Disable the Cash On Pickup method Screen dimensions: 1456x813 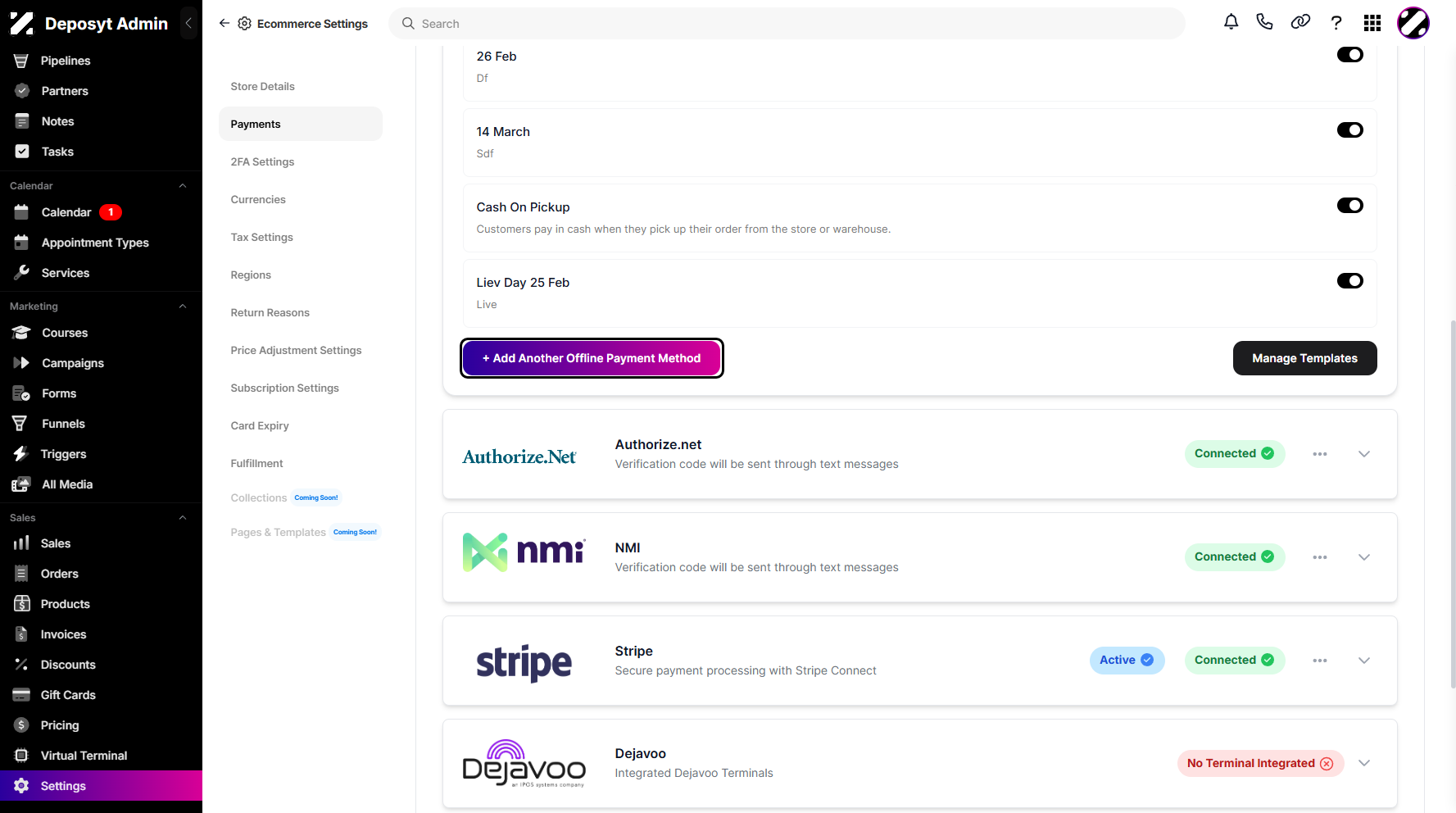click(1350, 206)
